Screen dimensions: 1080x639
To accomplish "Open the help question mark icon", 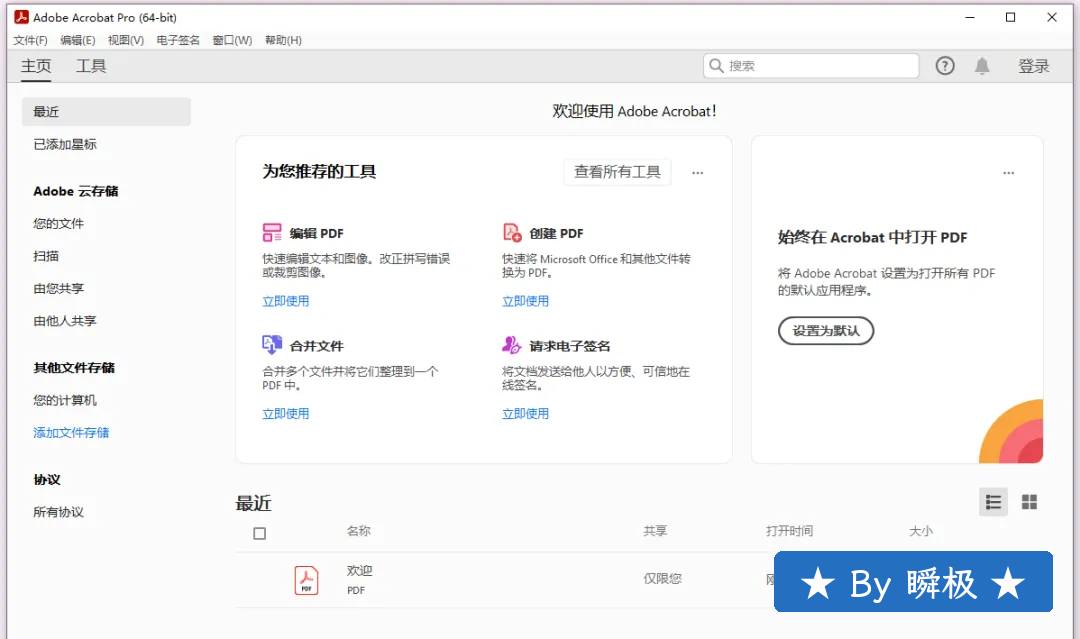I will point(945,66).
